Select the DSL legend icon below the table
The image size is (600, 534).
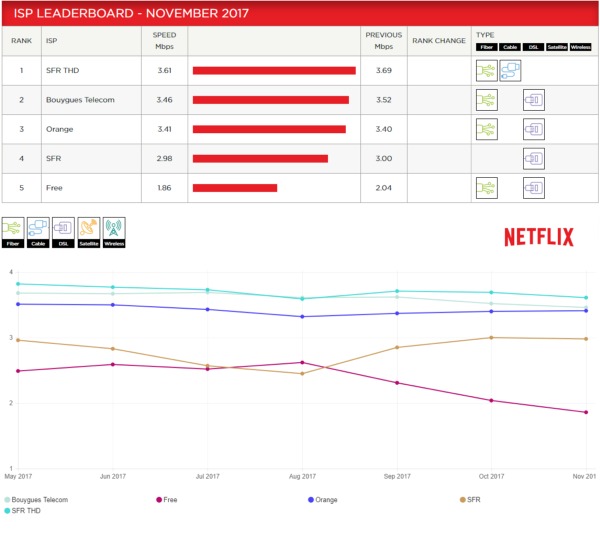click(x=63, y=233)
